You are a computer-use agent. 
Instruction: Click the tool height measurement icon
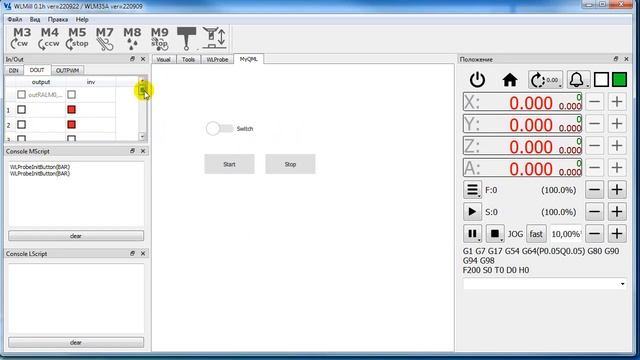215,38
